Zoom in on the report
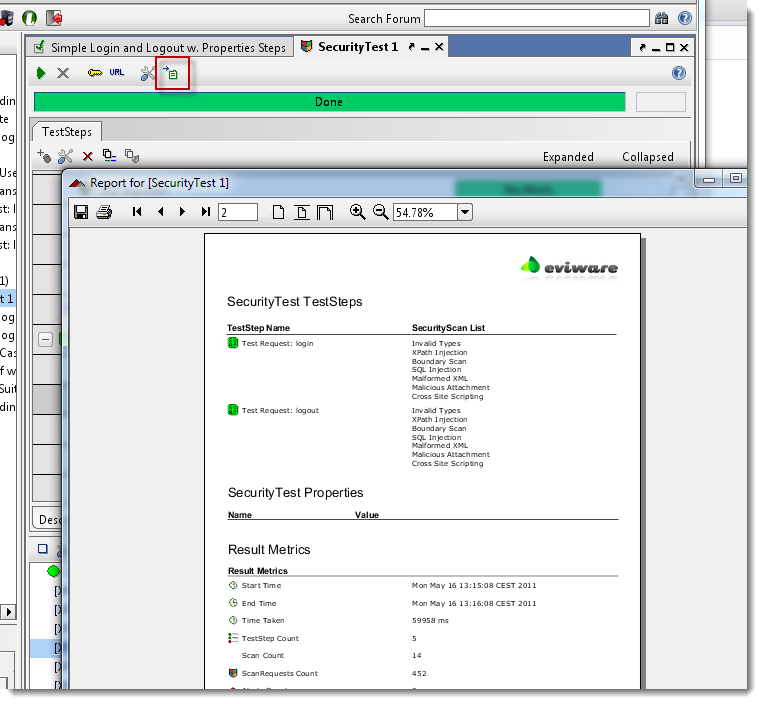This screenshot has width=762, height=704. click(357, 212)
